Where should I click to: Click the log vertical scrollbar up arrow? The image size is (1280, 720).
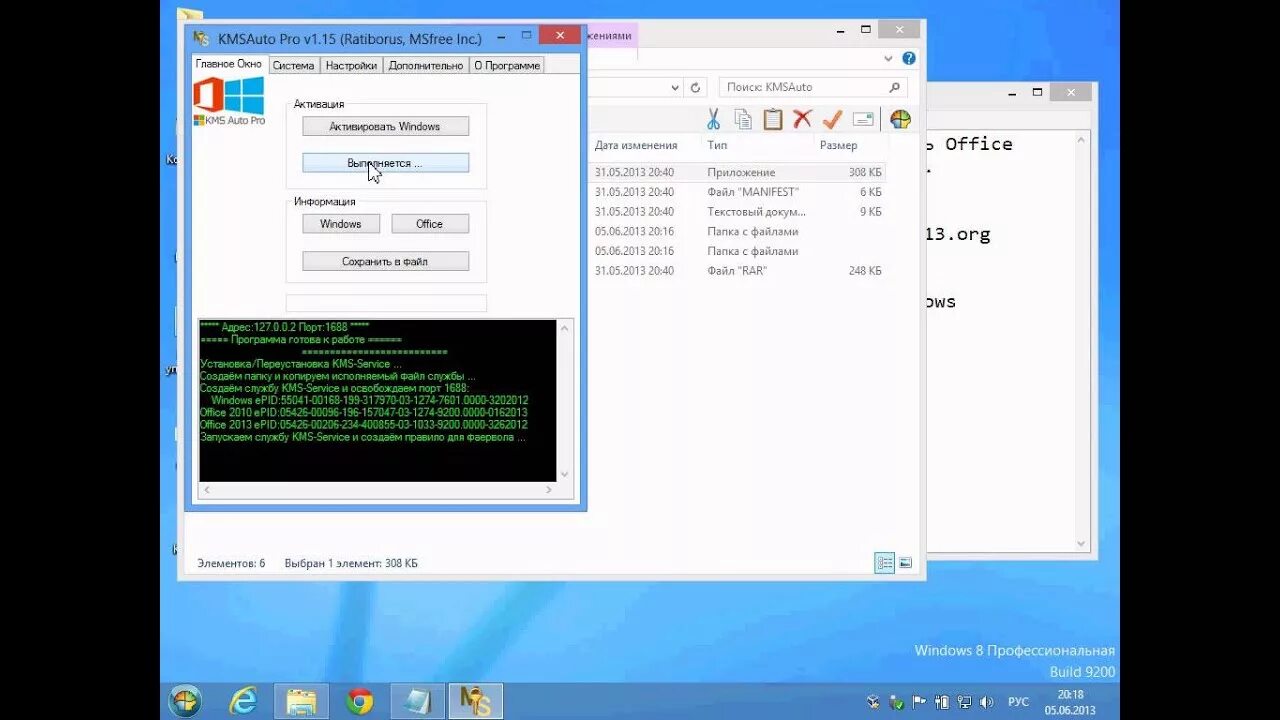coord(565,327)
